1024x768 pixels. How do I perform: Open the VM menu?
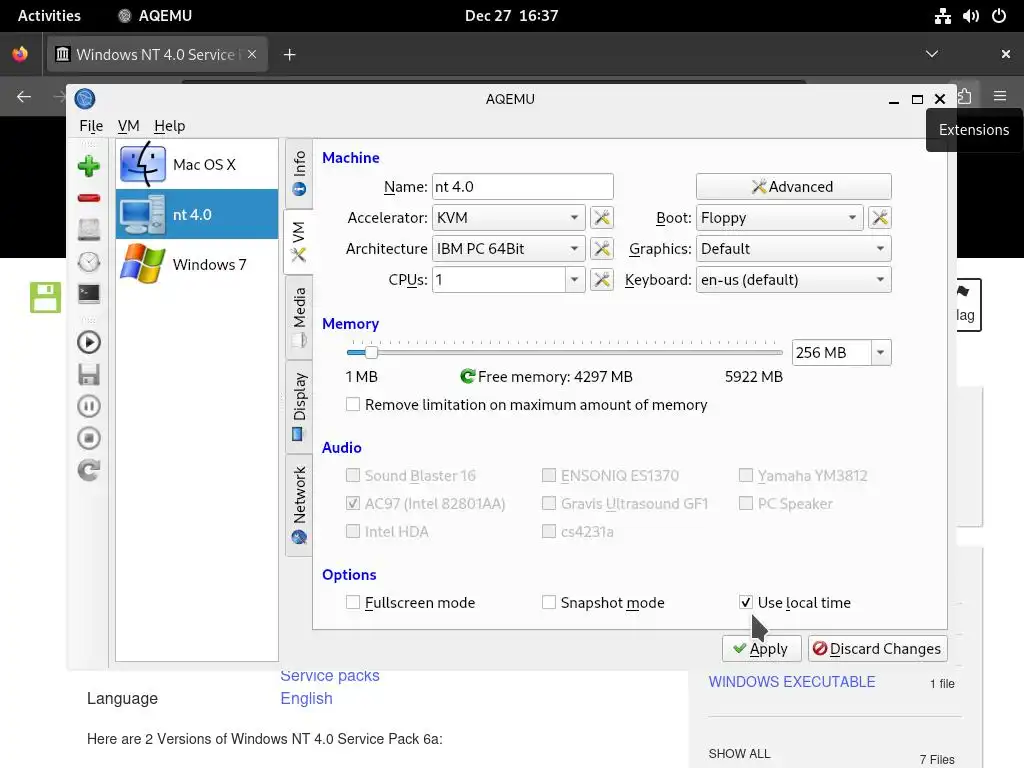tap(129, 126)
